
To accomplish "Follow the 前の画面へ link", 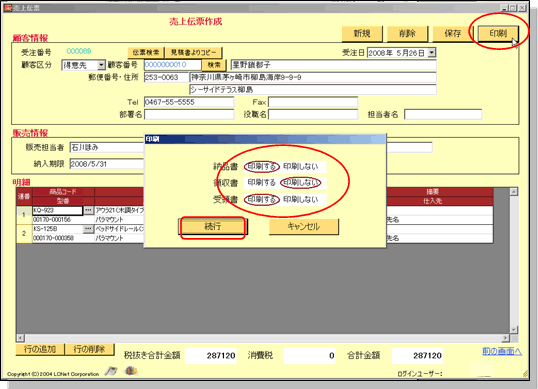I will tap(502, 351).
